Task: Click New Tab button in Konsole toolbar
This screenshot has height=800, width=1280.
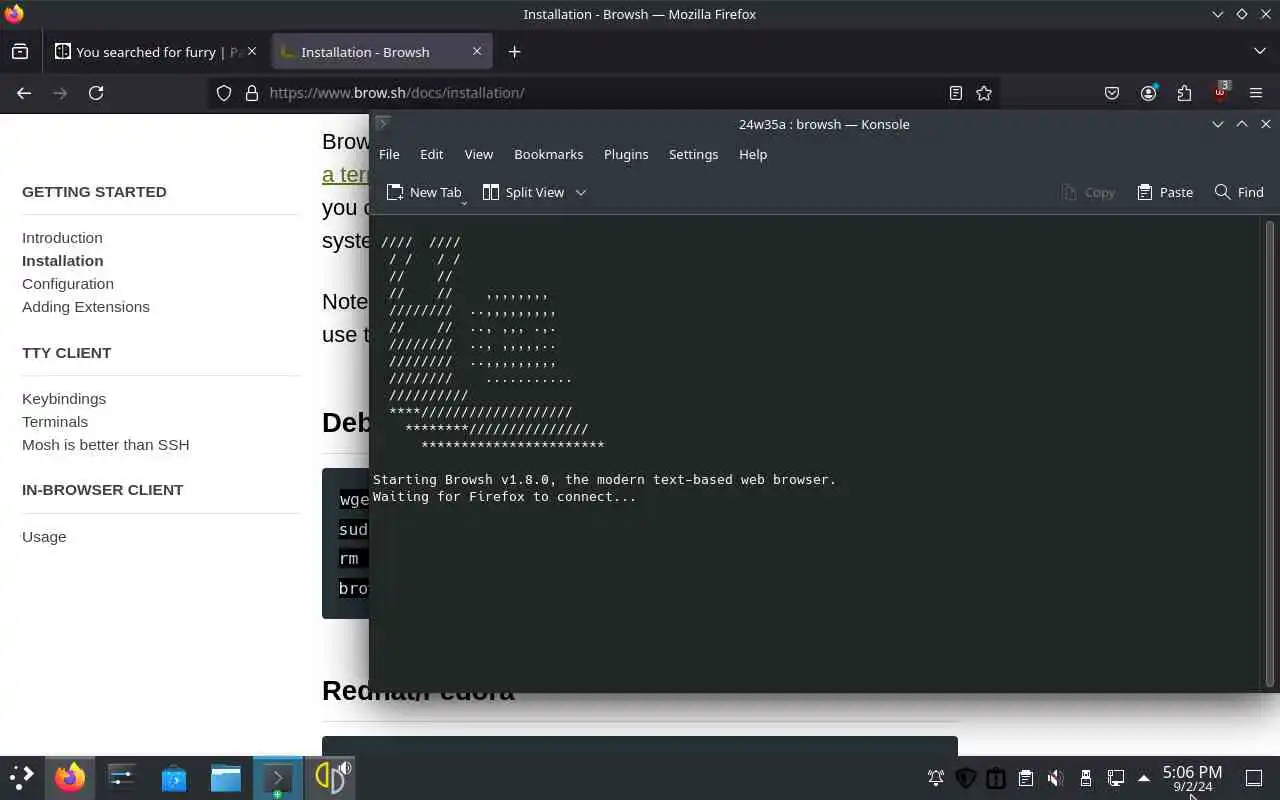Action: 424,192
